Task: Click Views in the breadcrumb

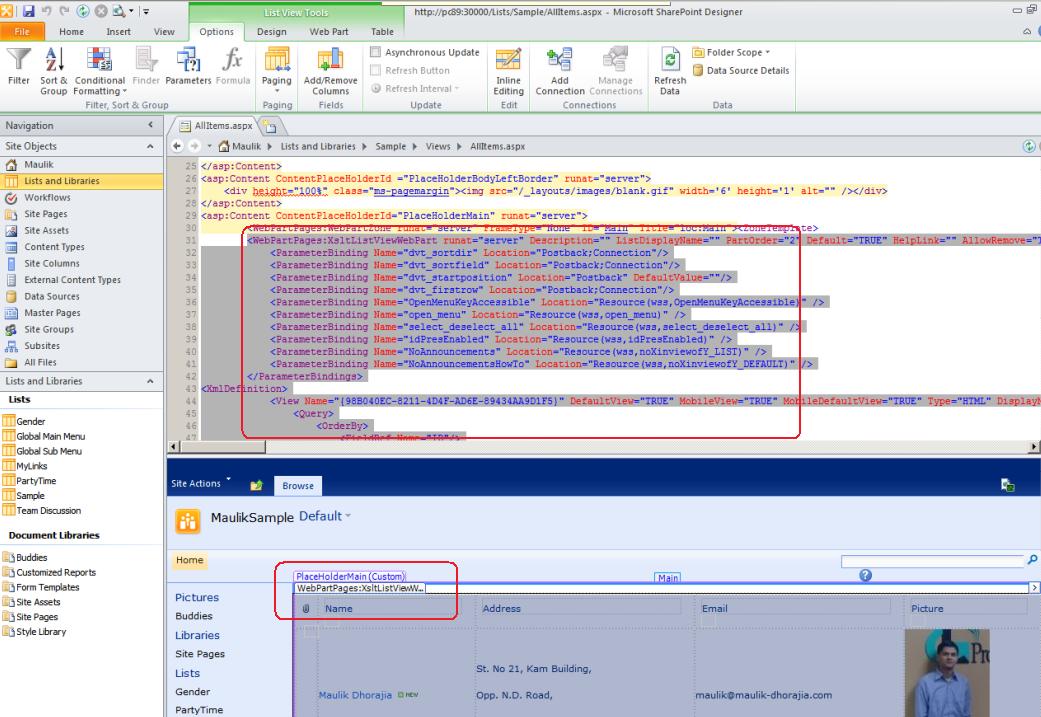Action: [438, 146]
